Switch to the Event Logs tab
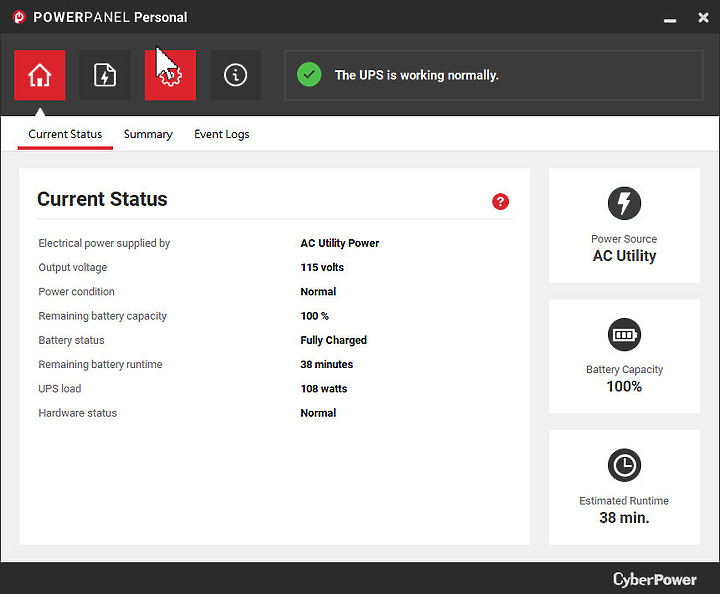This screenshot has width=720, height=594. coord(222,134)
